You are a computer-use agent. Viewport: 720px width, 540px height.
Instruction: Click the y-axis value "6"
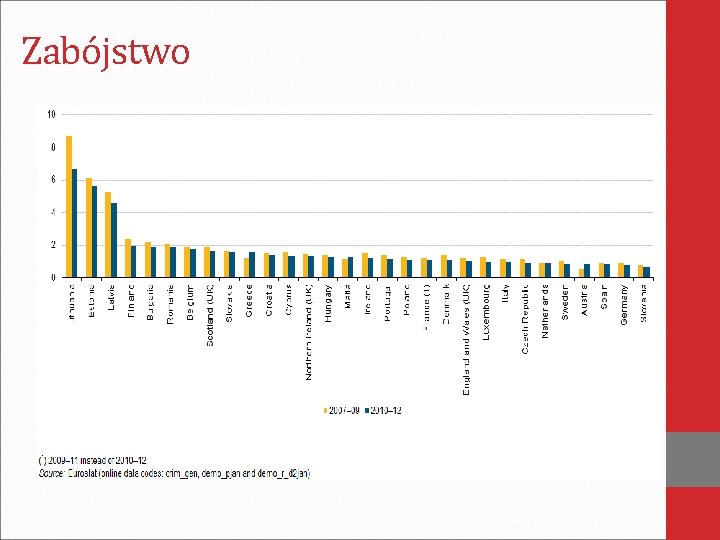tap(53, 180)
